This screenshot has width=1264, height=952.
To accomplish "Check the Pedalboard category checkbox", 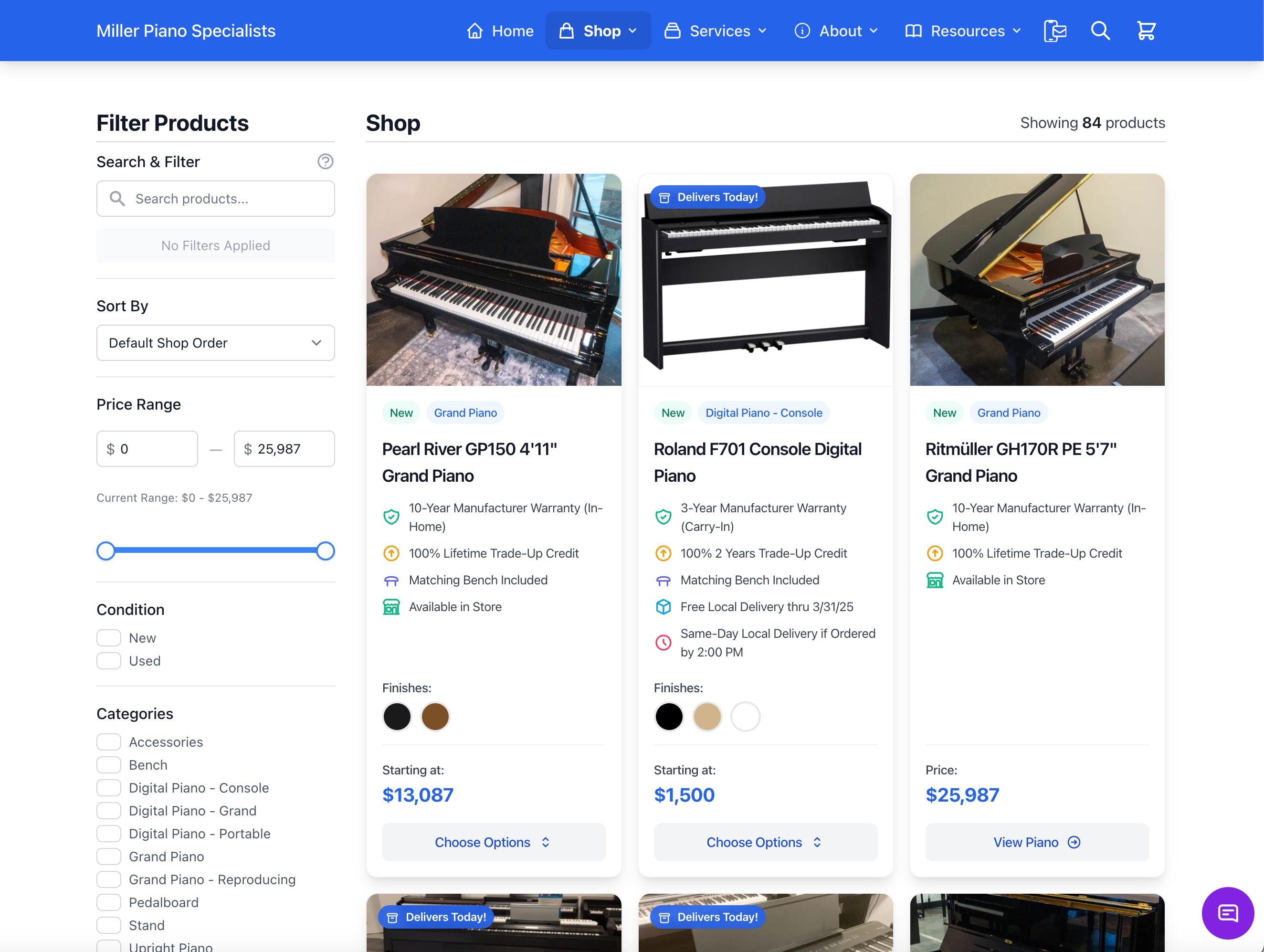I will click(x=108, y=902).
